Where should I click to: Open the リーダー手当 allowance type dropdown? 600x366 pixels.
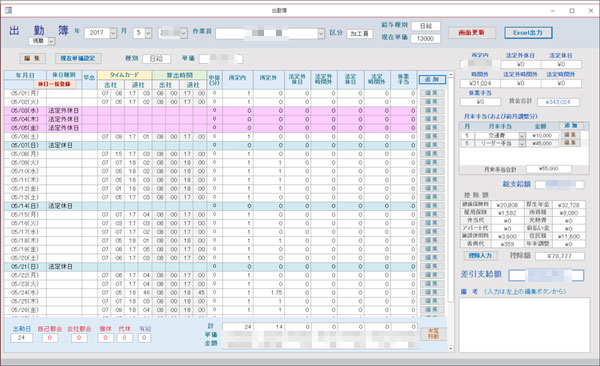[x=522, y=143]
